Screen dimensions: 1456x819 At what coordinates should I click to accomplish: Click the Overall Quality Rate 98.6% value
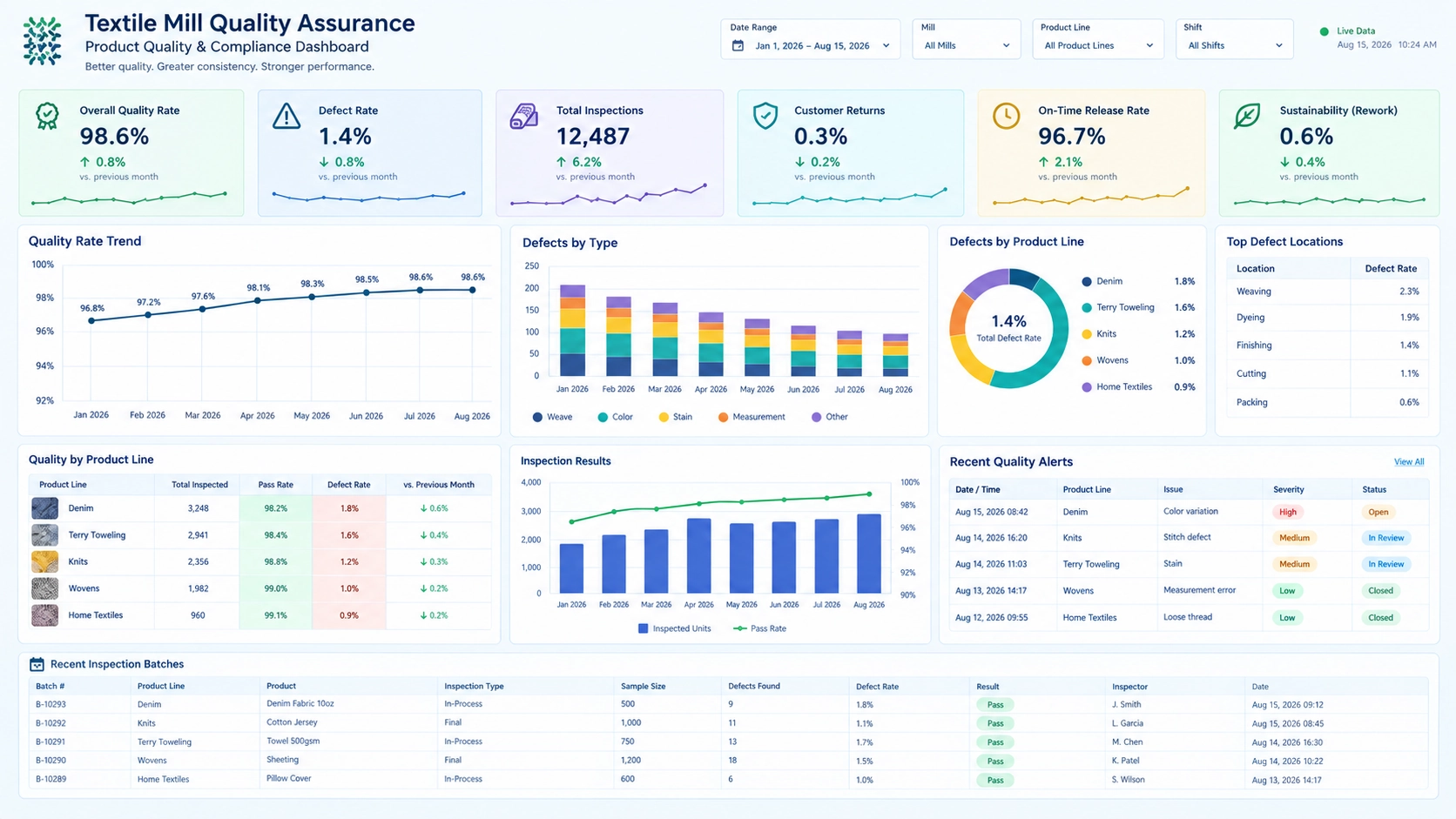[114, 137]
